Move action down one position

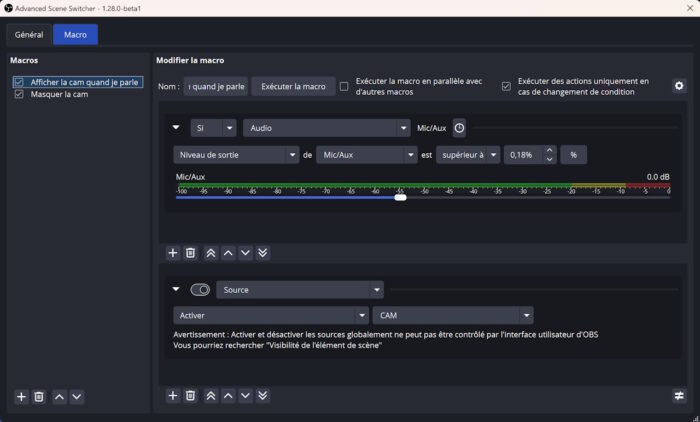245,395
